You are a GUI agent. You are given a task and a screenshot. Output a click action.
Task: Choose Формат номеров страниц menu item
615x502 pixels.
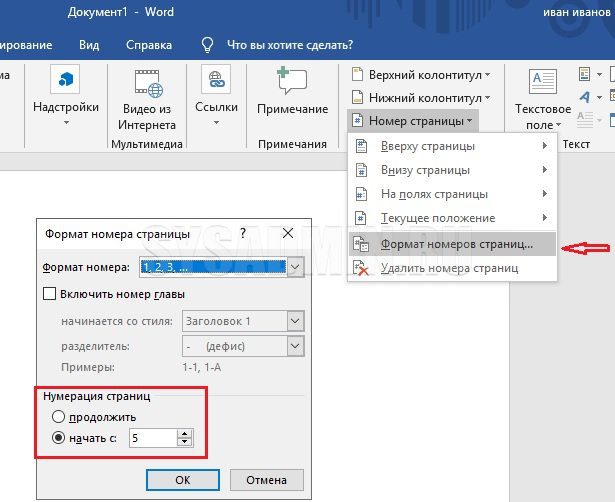click(x=452, y=244)
